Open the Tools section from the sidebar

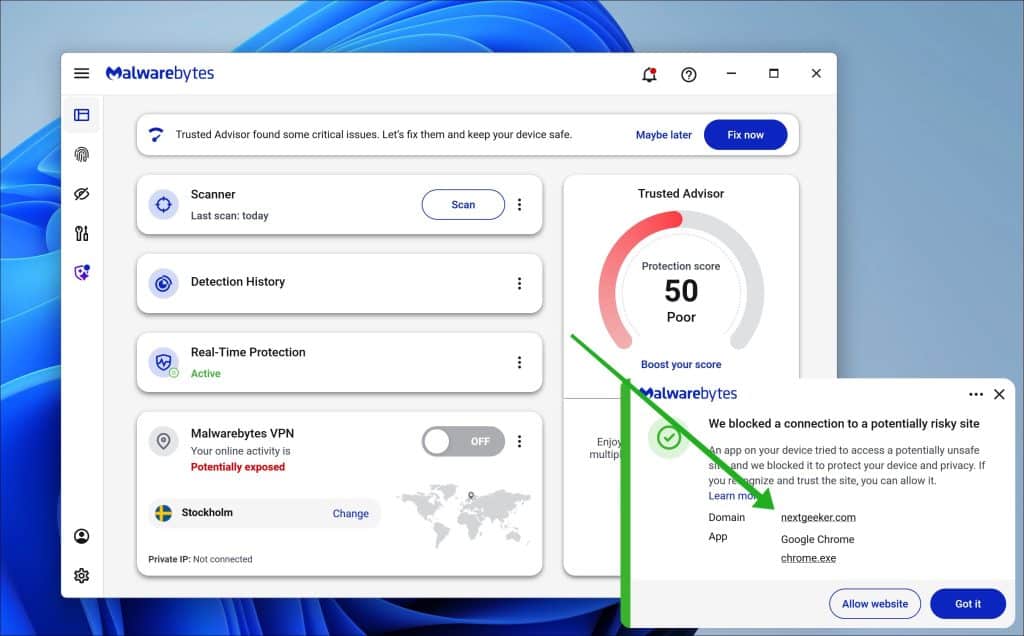click(x=82, y=232)
